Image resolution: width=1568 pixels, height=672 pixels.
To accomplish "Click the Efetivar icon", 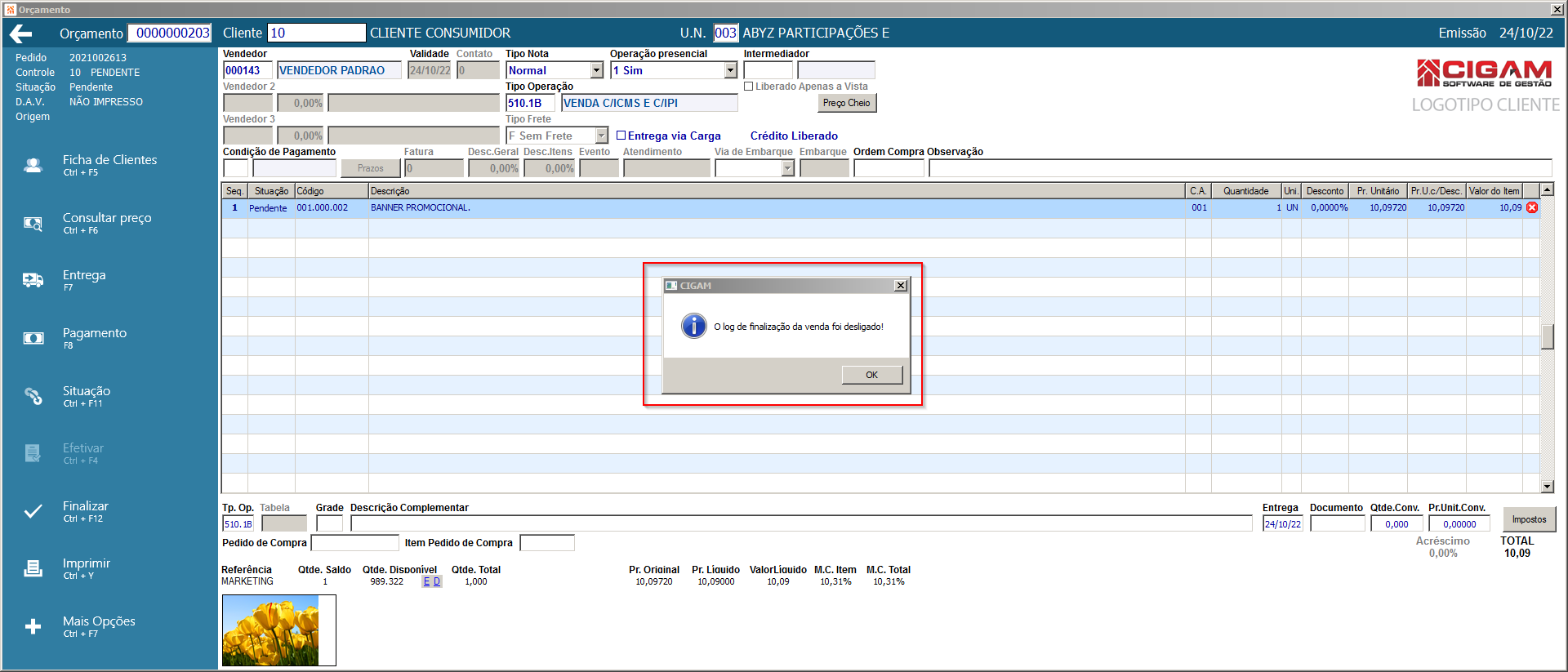I will (33, 454).
